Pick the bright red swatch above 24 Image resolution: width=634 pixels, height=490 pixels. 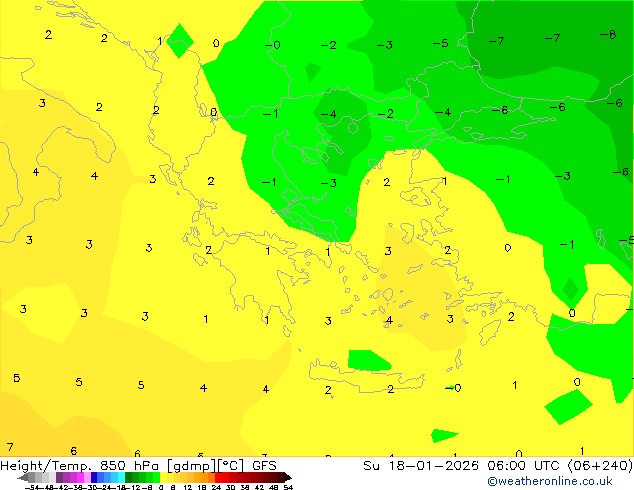(x=218, y=477)
